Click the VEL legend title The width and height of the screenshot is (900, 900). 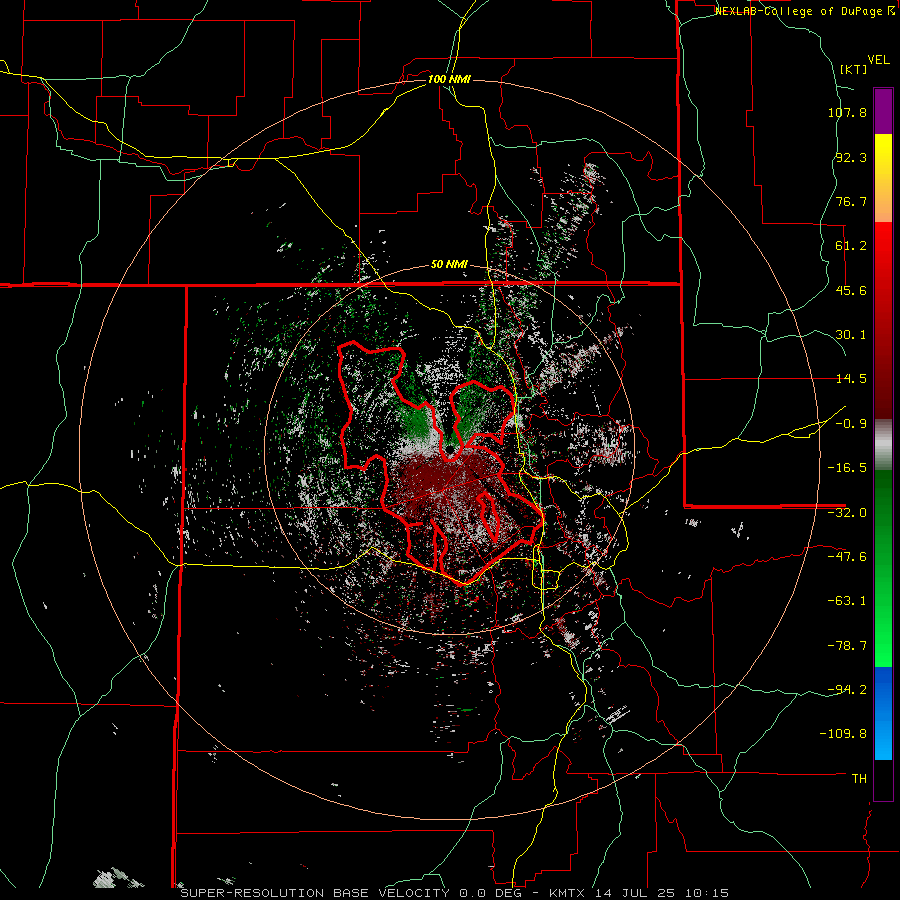879,60
